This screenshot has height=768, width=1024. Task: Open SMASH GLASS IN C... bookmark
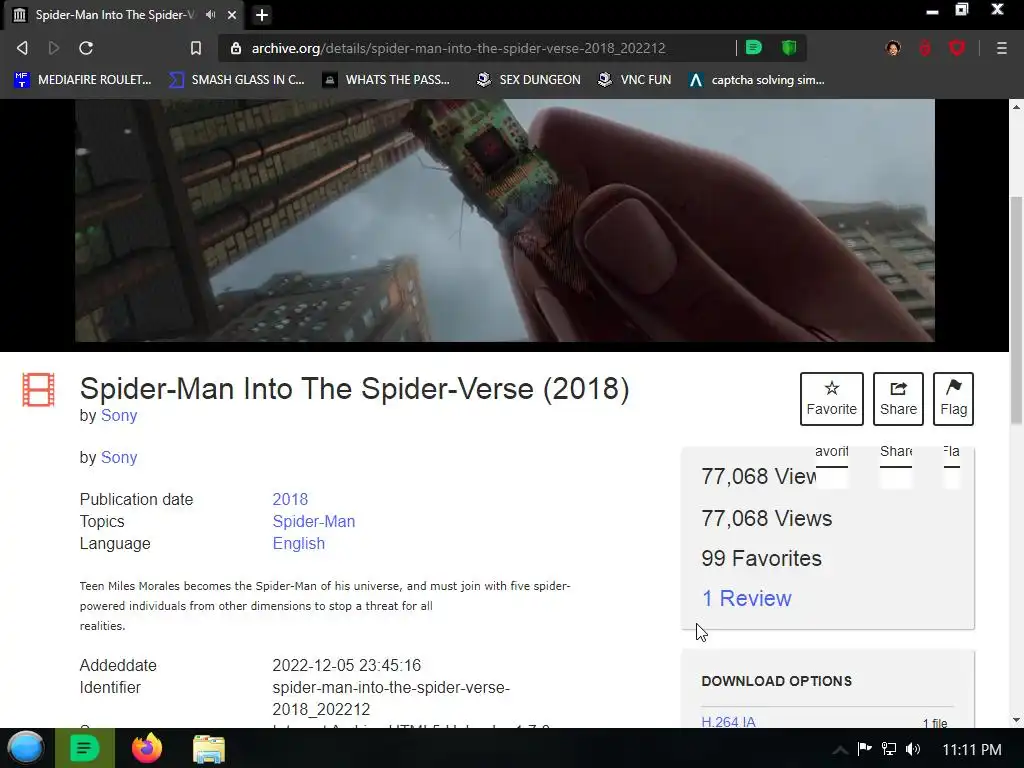point(237,80)
